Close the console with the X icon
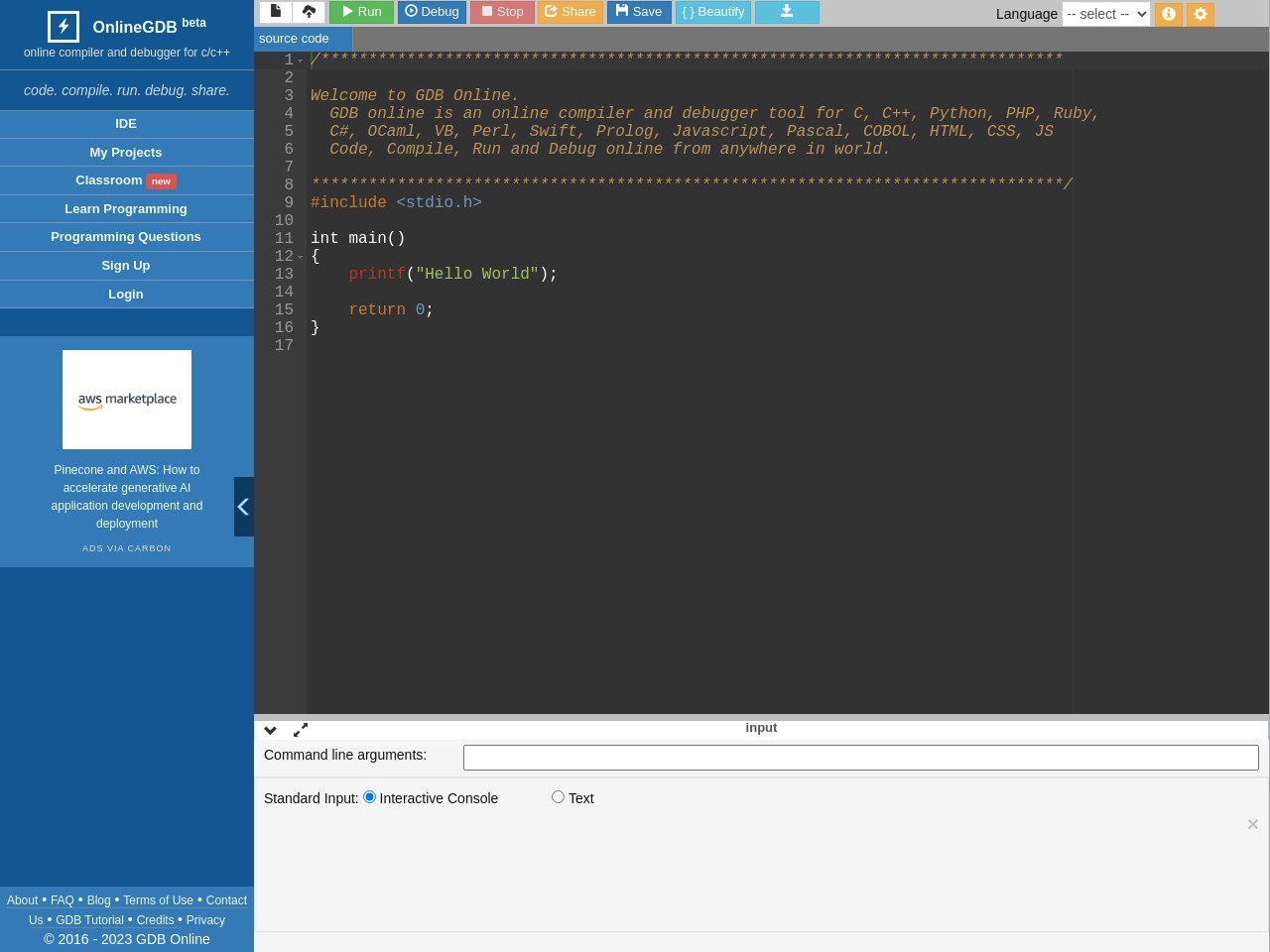Screen dimensions: 1270x952 point(1252,824)
